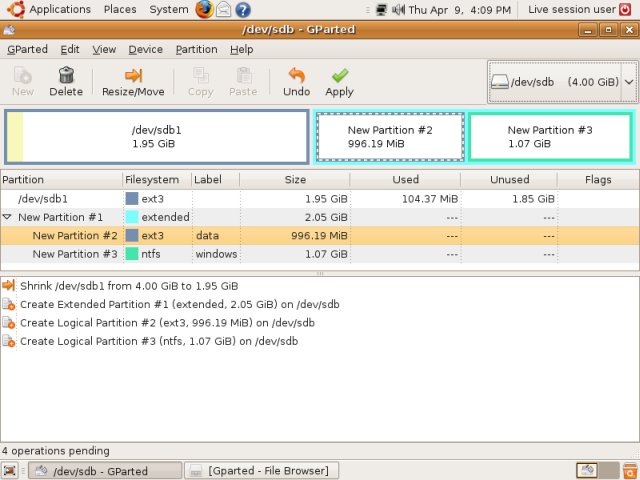Open the GParted menu
This screenshot has height=480, width=640.
27,49
